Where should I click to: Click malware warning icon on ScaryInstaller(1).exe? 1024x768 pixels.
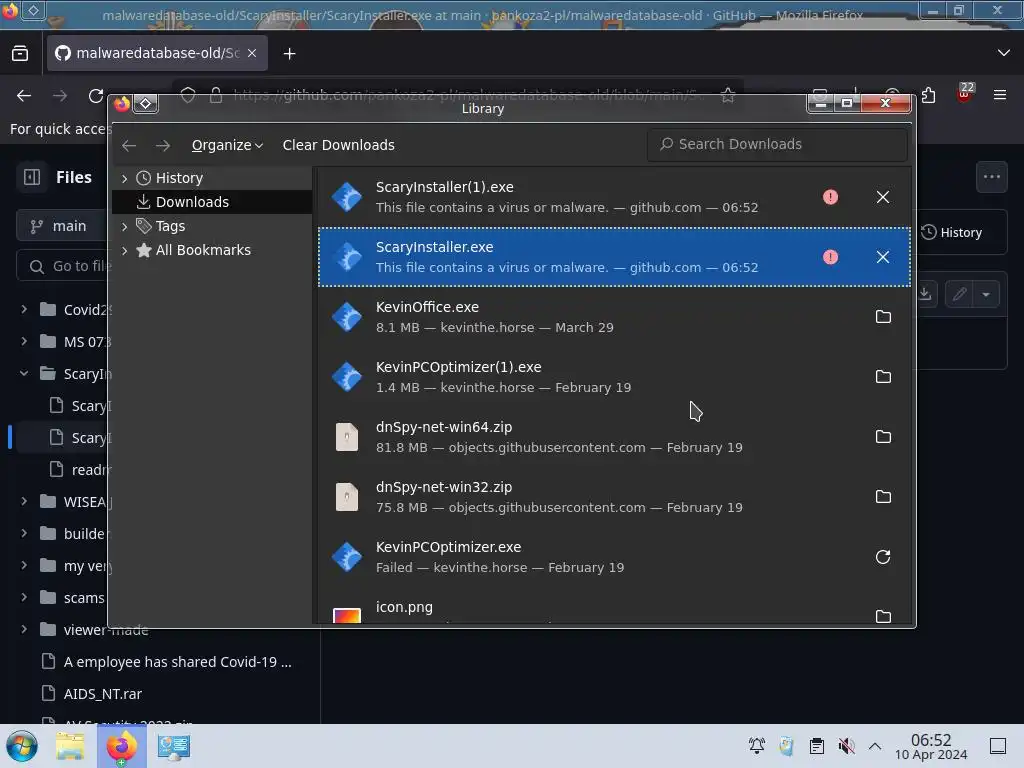click(830, 197)
